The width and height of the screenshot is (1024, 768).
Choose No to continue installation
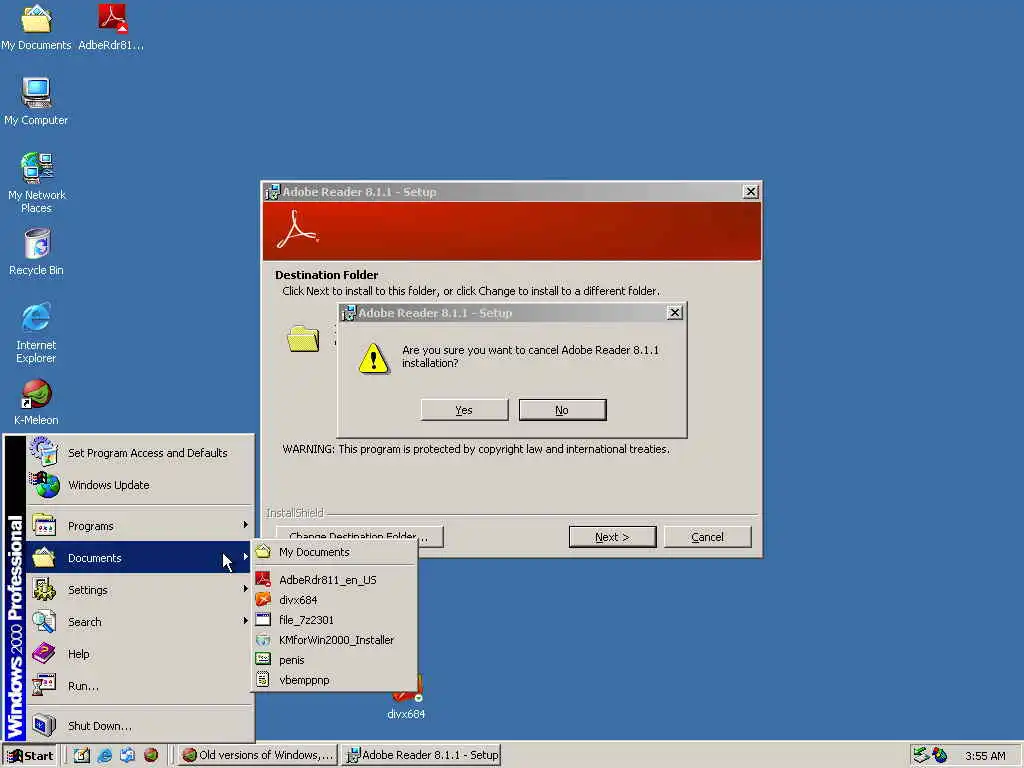pos(562,410)
